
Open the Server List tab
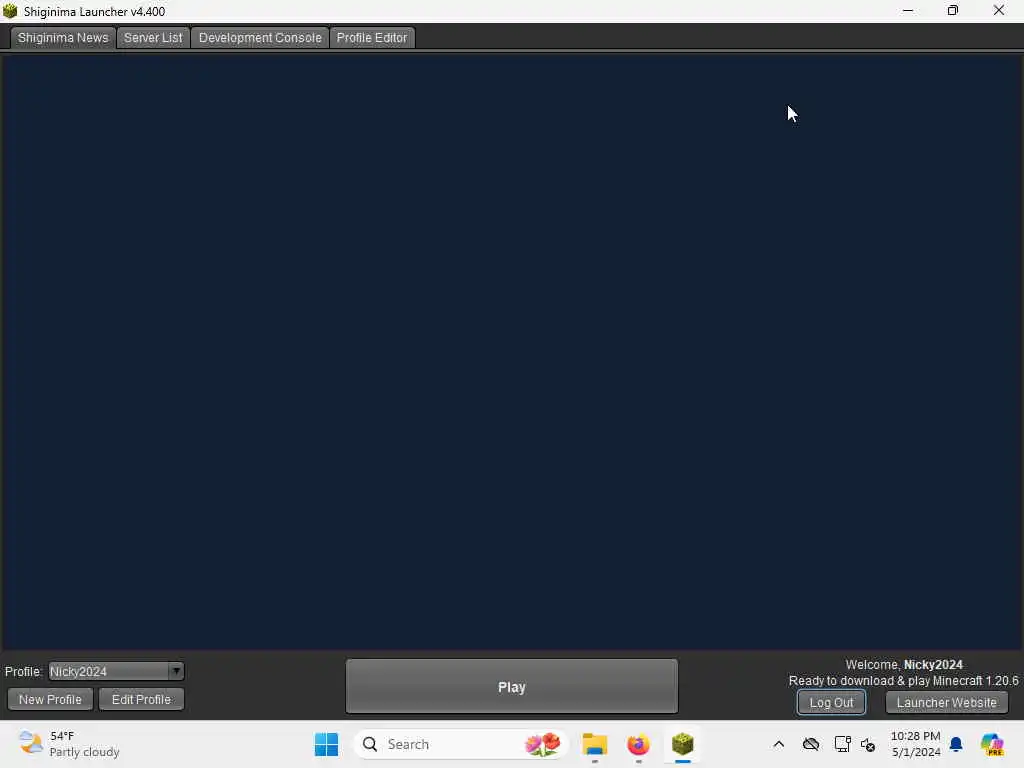pyautogui.click(x=153, y=38)
